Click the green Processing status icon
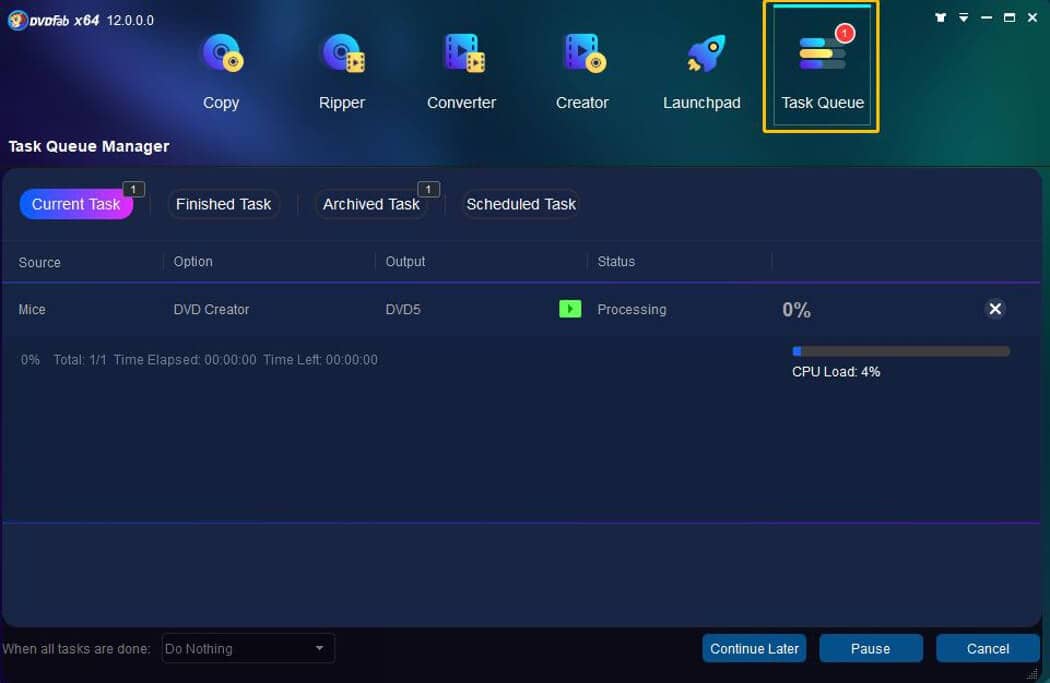This screenshot has height=683, width=1050. pos(570,309)
